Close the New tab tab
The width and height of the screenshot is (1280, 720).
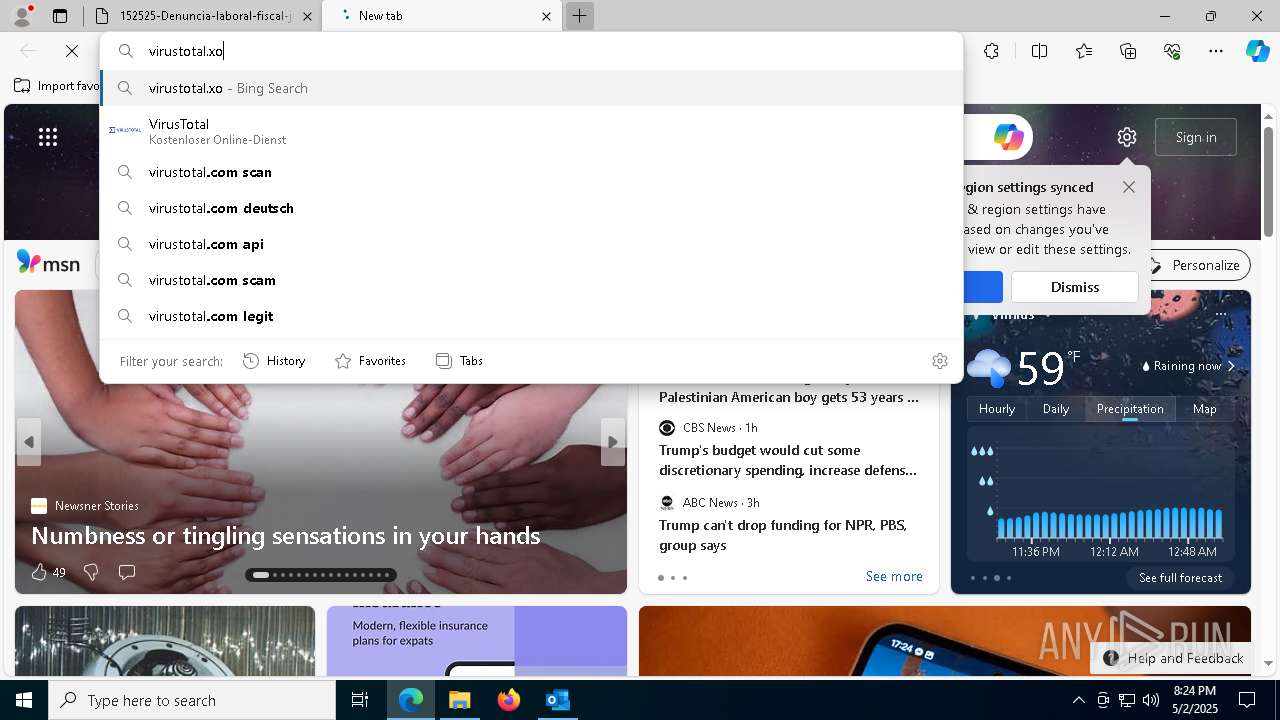pyautogui.click(x=546, y=16)
